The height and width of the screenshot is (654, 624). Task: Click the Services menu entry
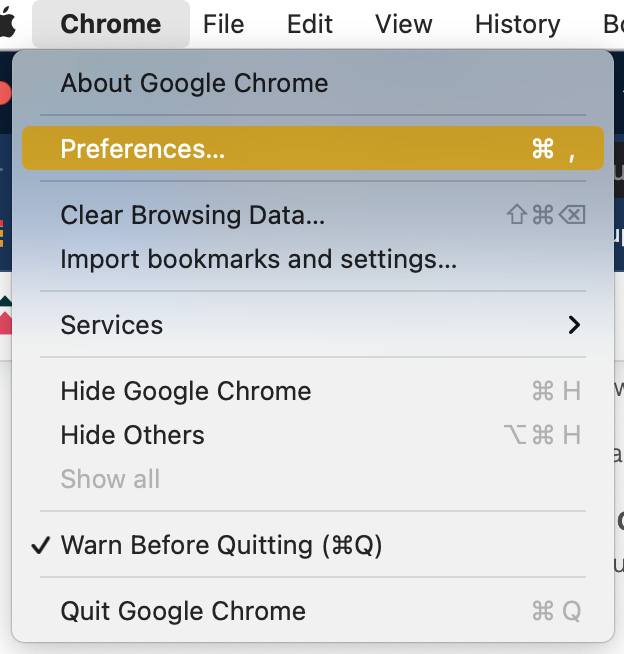click(x=313, y=324)
